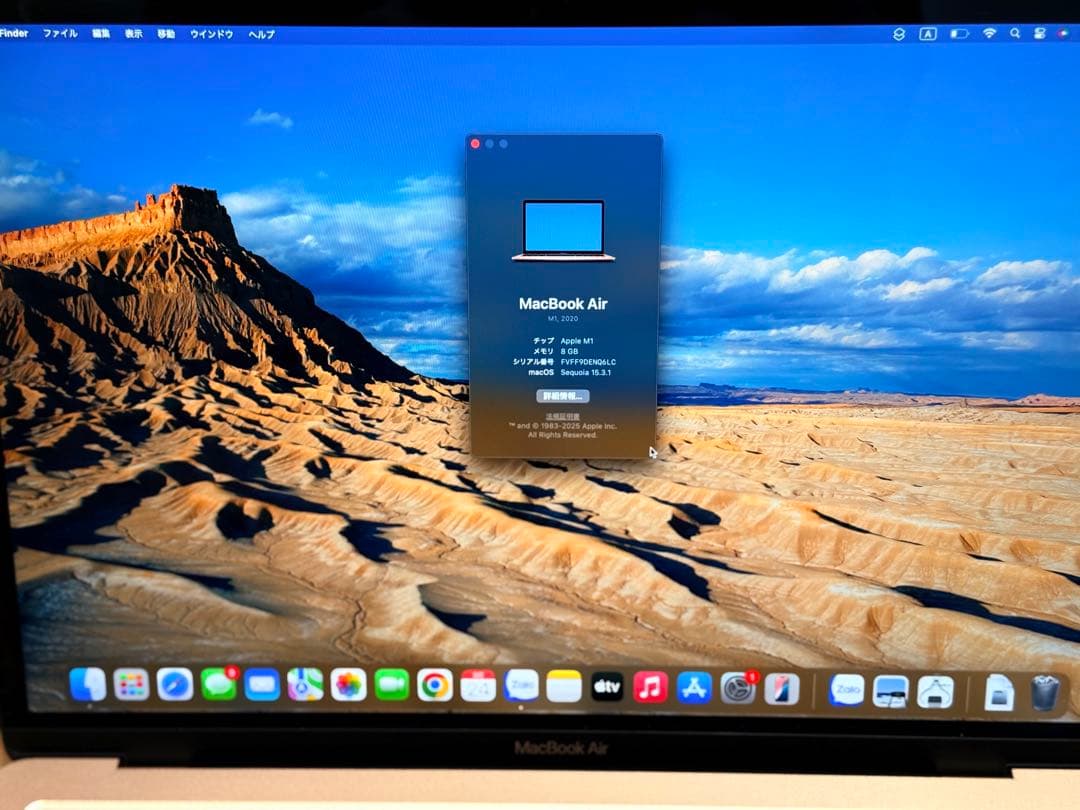This screenshot has width=1080, height=810.
Task: Launch Google Chrome from the Dock
Action: pyautogui.click(x=437, y=688)
